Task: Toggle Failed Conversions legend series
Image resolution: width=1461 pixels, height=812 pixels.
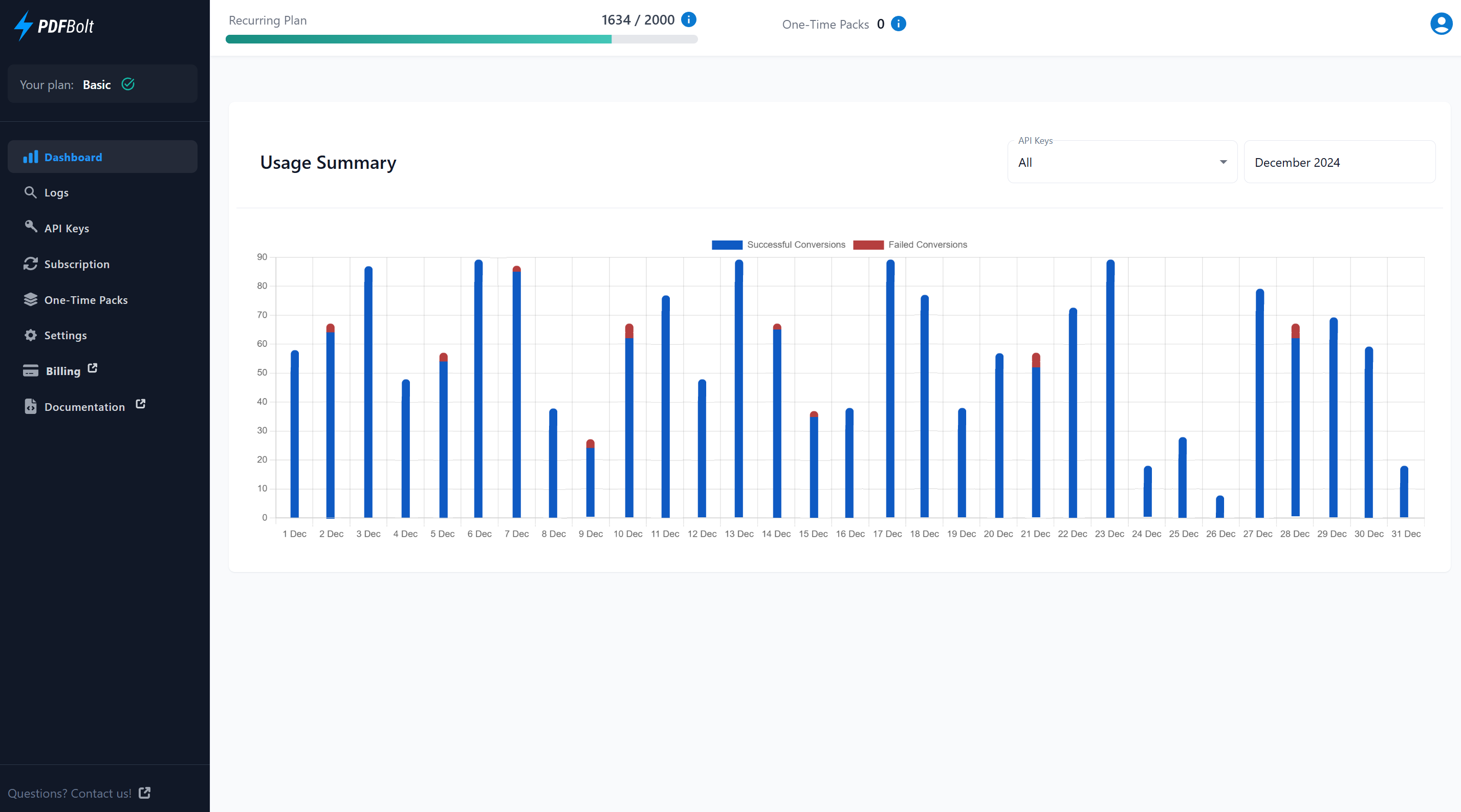Action: [x=910, y=245]
